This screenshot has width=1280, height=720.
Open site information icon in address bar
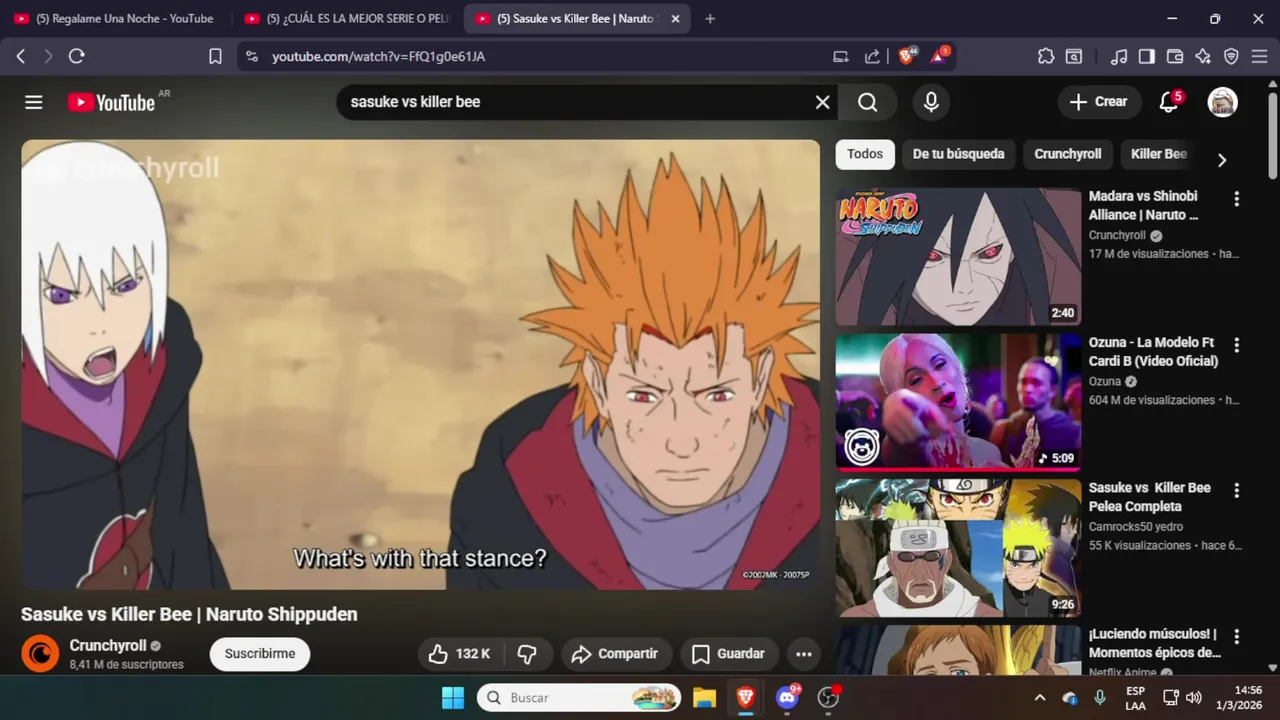[251, 56]
